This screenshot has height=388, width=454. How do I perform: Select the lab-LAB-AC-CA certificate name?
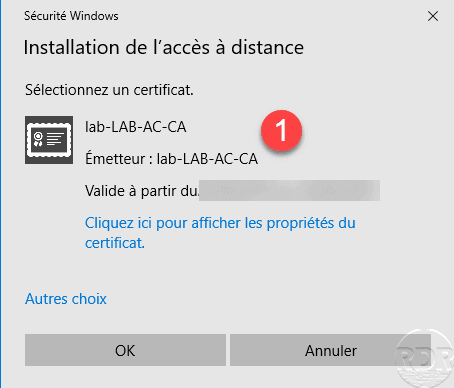coord(136,127)
